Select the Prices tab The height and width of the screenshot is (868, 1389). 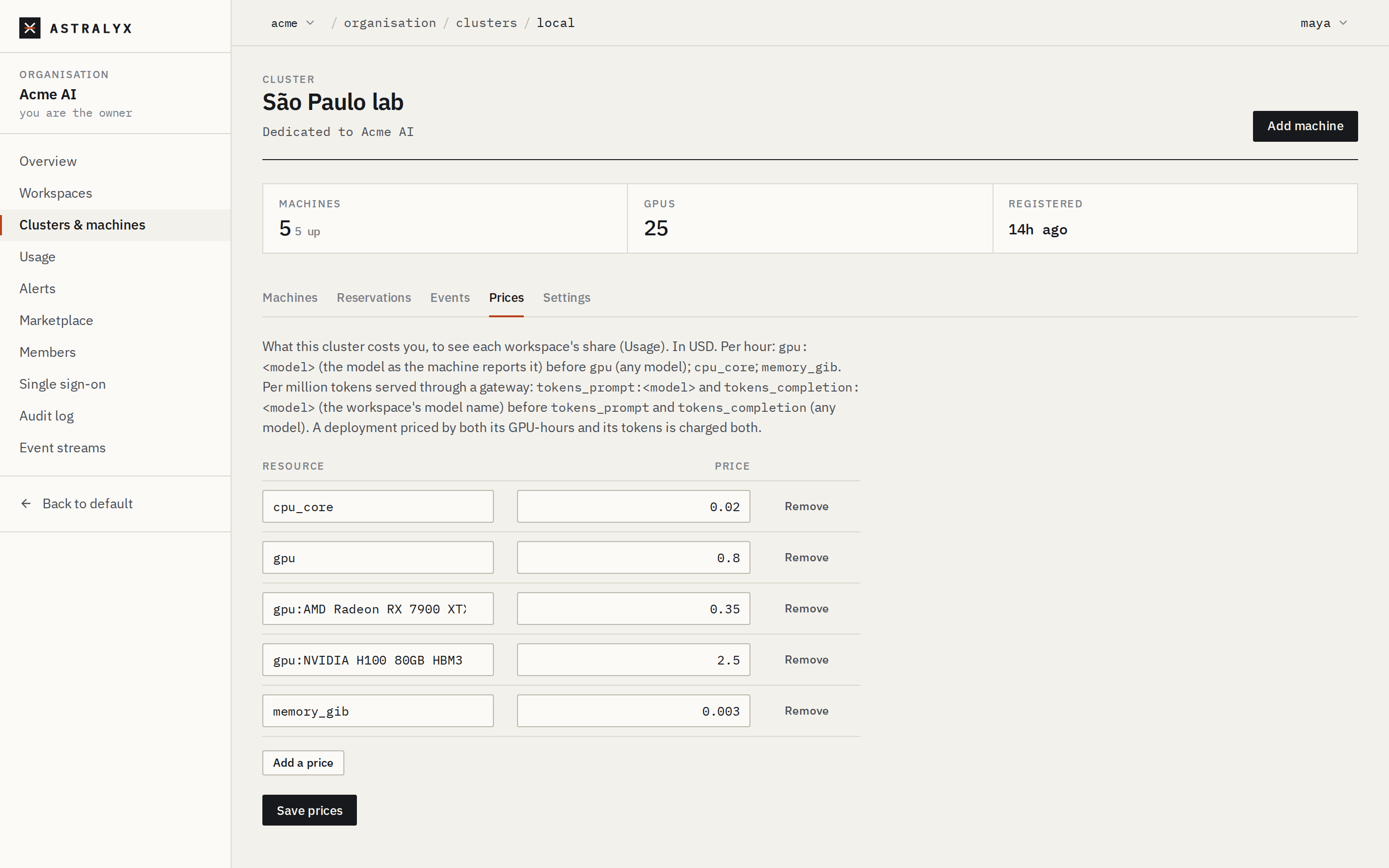click(x=506, y=298)
